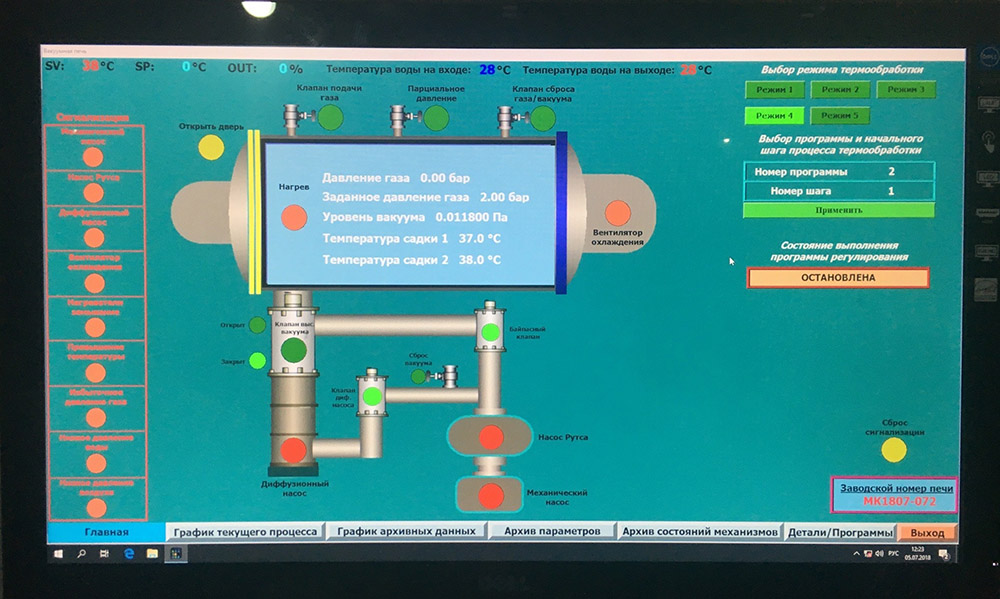Open the График текущего процесса tab
This screenshot has width=1000, height=599.
(x=244, y=532)
